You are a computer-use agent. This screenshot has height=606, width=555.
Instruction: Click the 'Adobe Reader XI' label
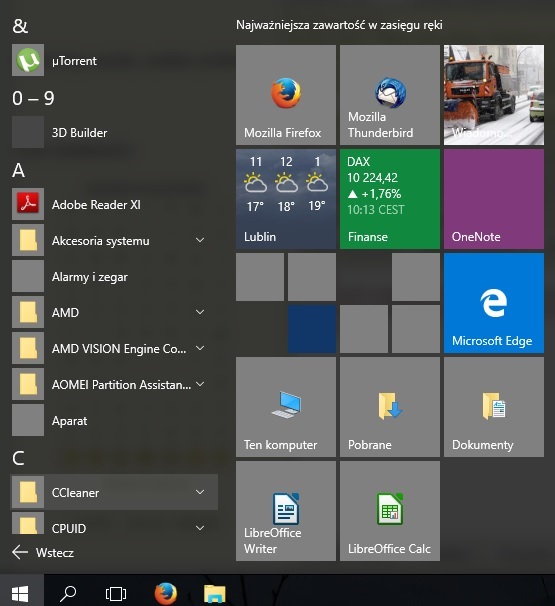96,204
